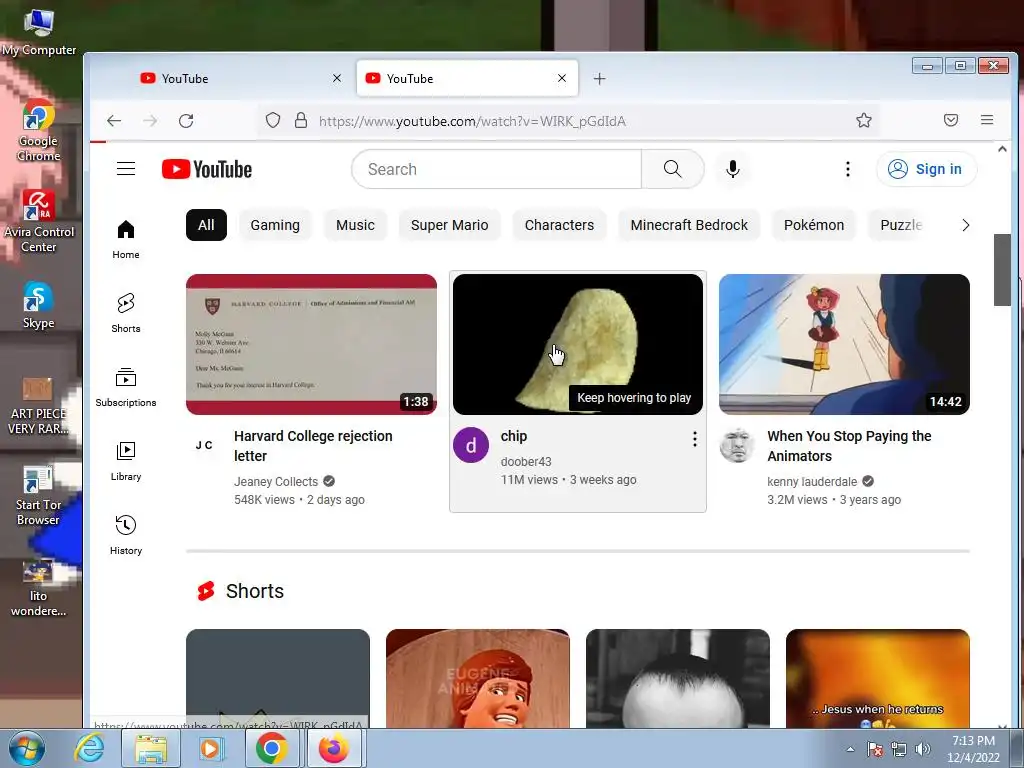
Task: Open doober43 channel name link
Action: pyautogui.click(x=526, y=462)
